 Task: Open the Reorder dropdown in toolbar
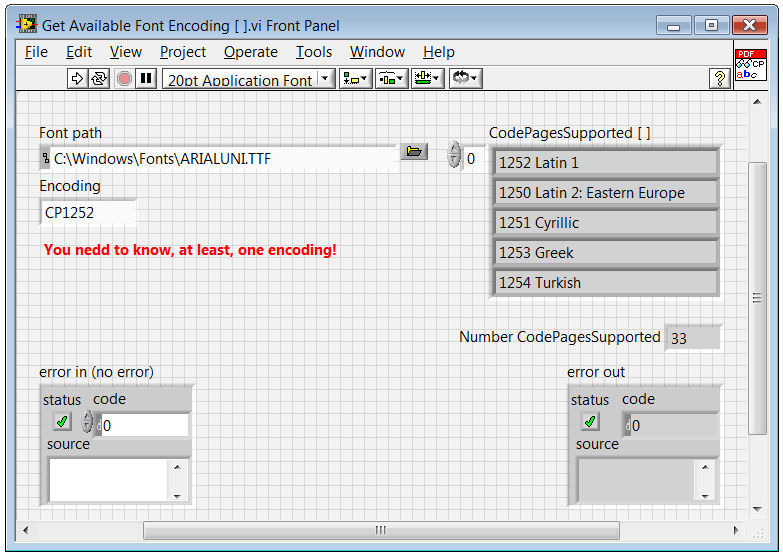(465, 79)
